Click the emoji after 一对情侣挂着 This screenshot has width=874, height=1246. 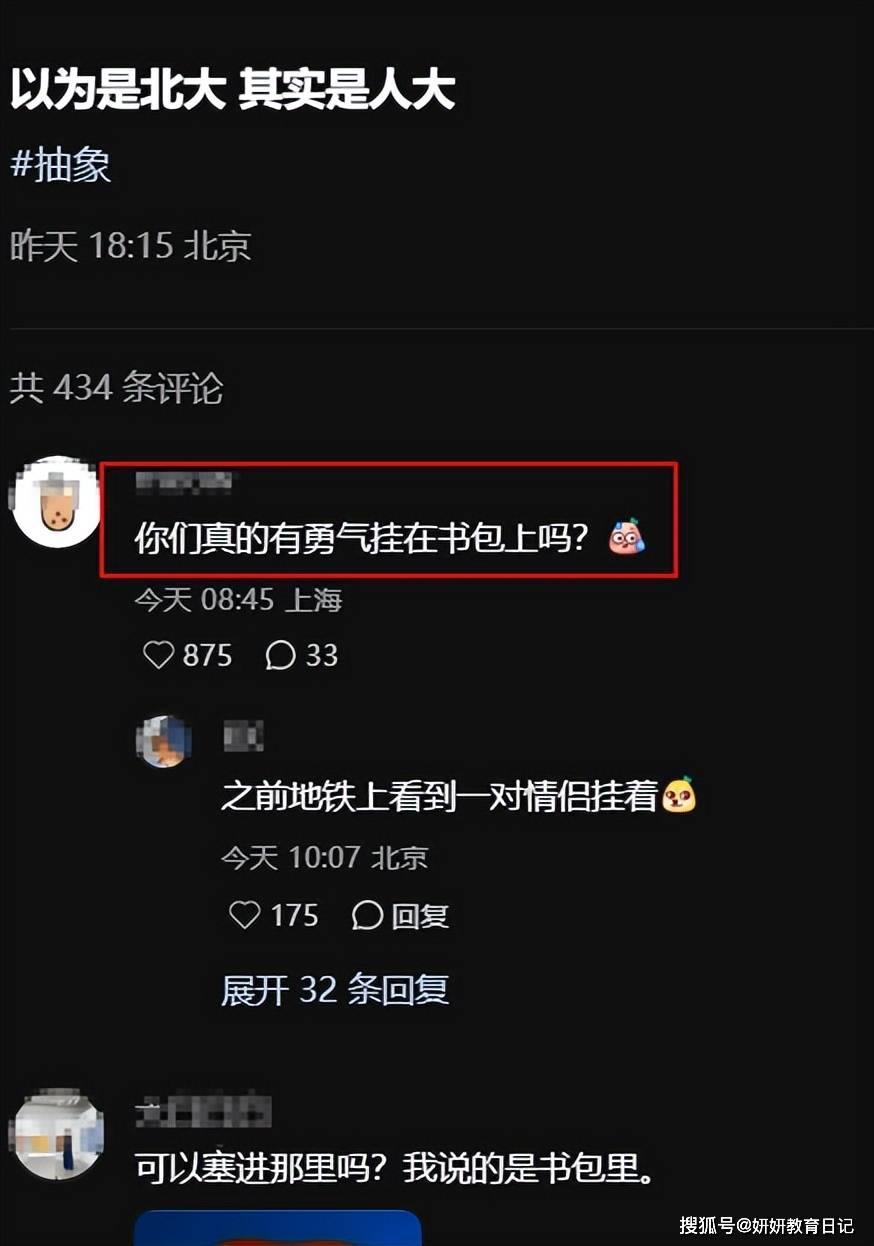click(x=680, y=796)
